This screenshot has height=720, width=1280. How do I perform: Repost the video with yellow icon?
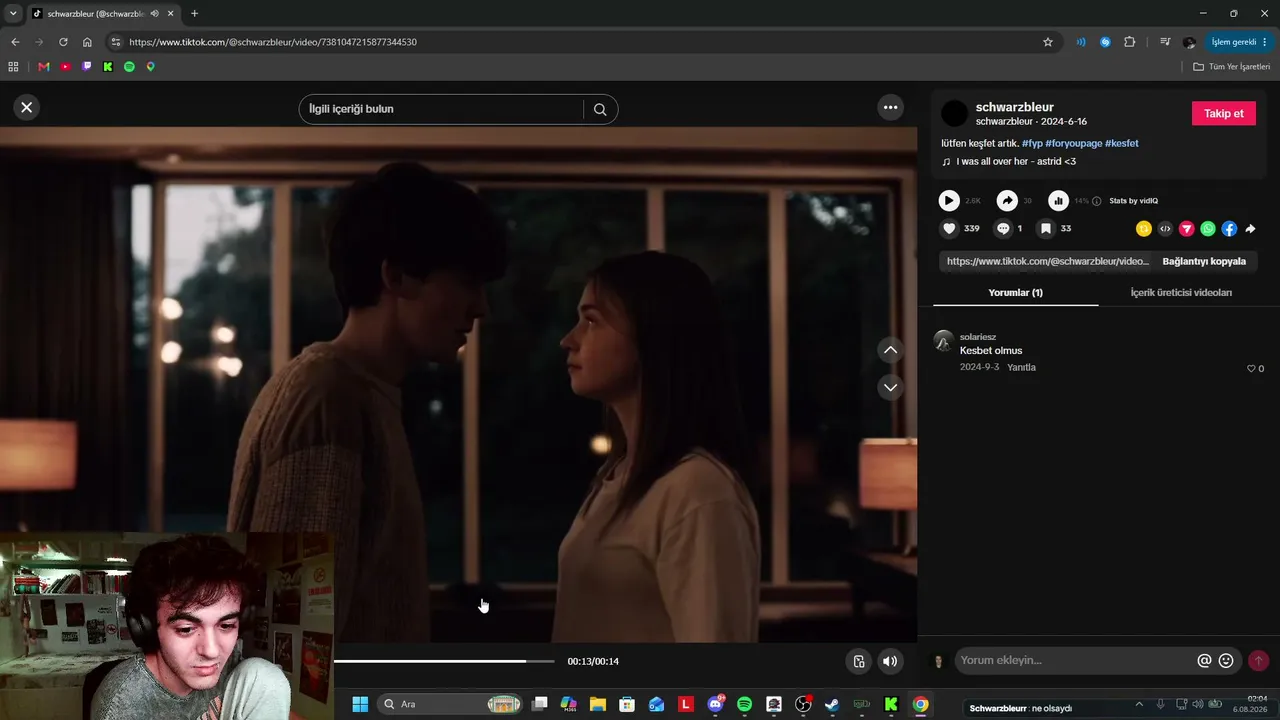1144,229
